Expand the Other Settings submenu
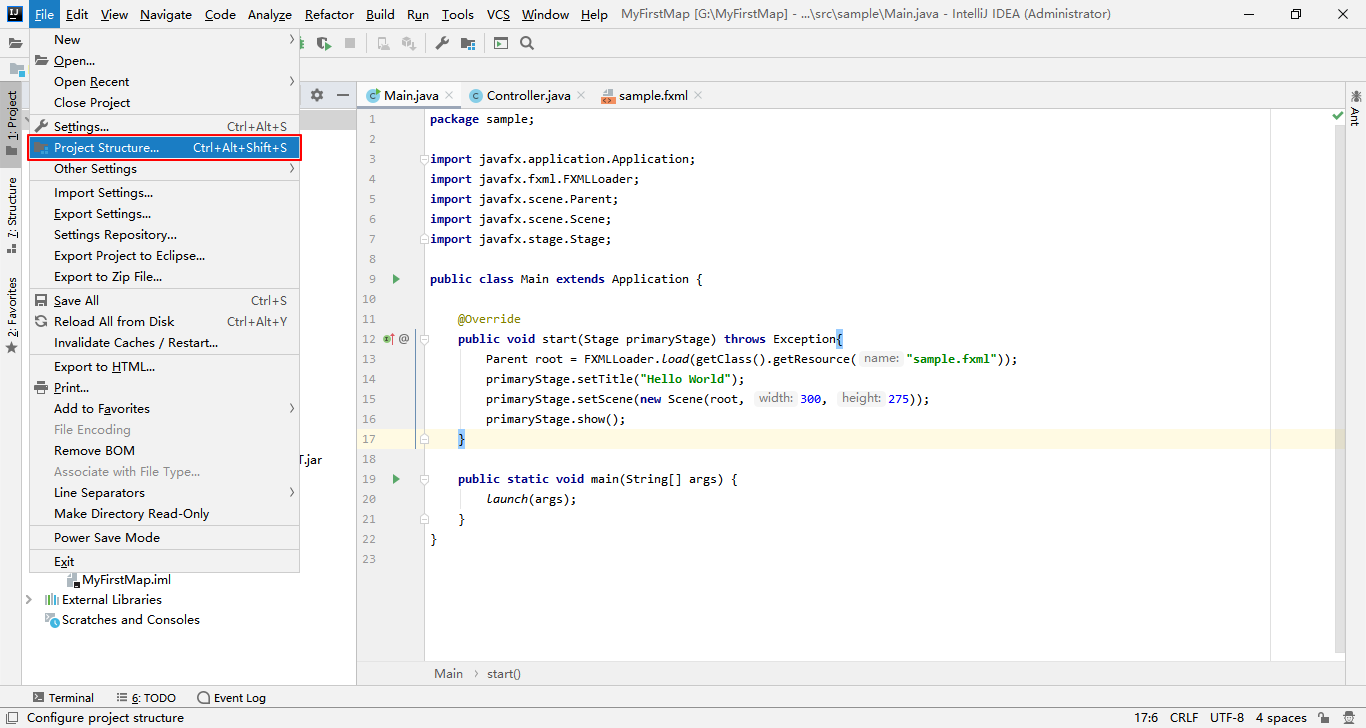 pos(164,168)
